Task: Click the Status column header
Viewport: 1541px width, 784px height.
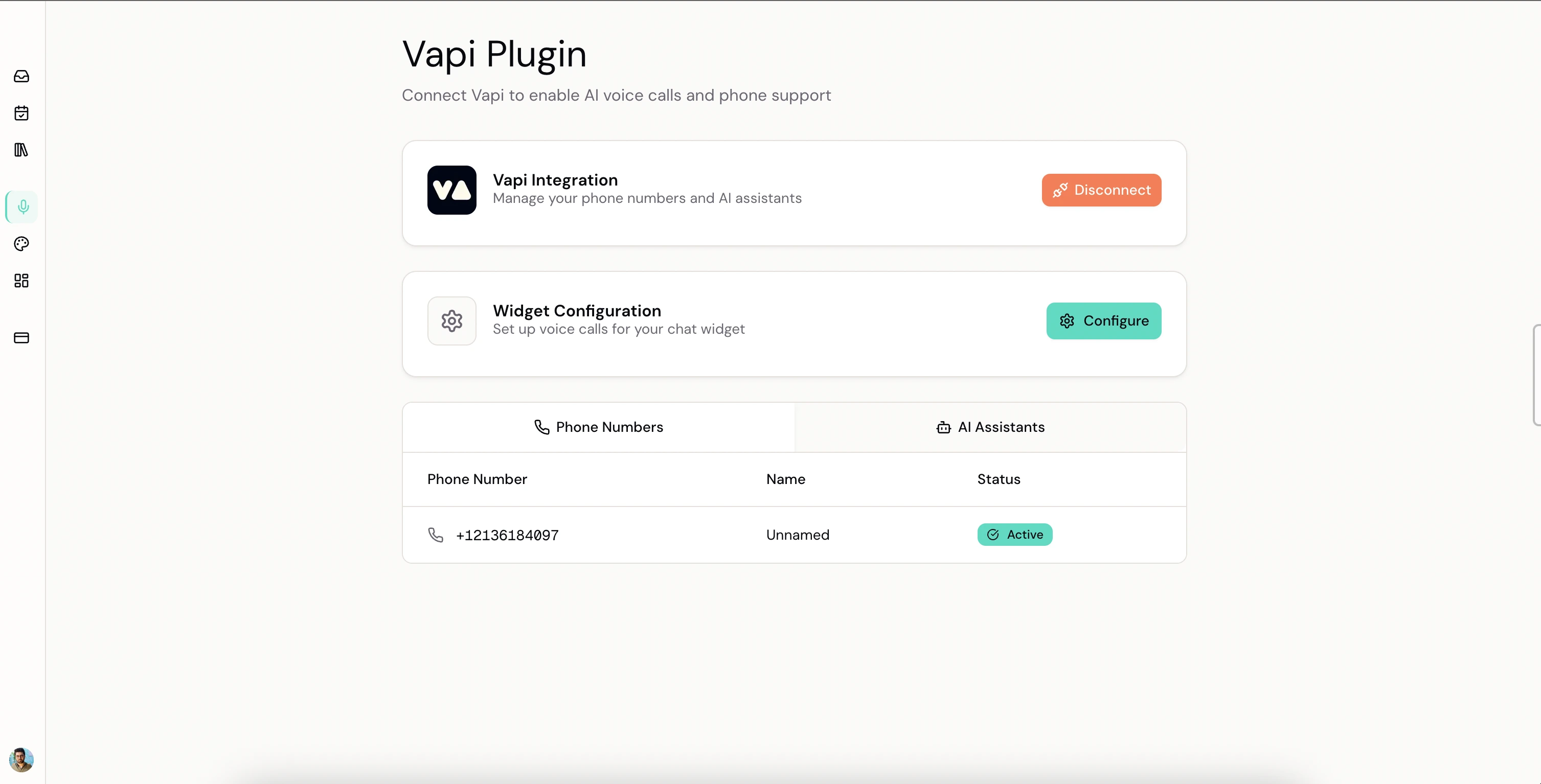Action: point(999,479)
